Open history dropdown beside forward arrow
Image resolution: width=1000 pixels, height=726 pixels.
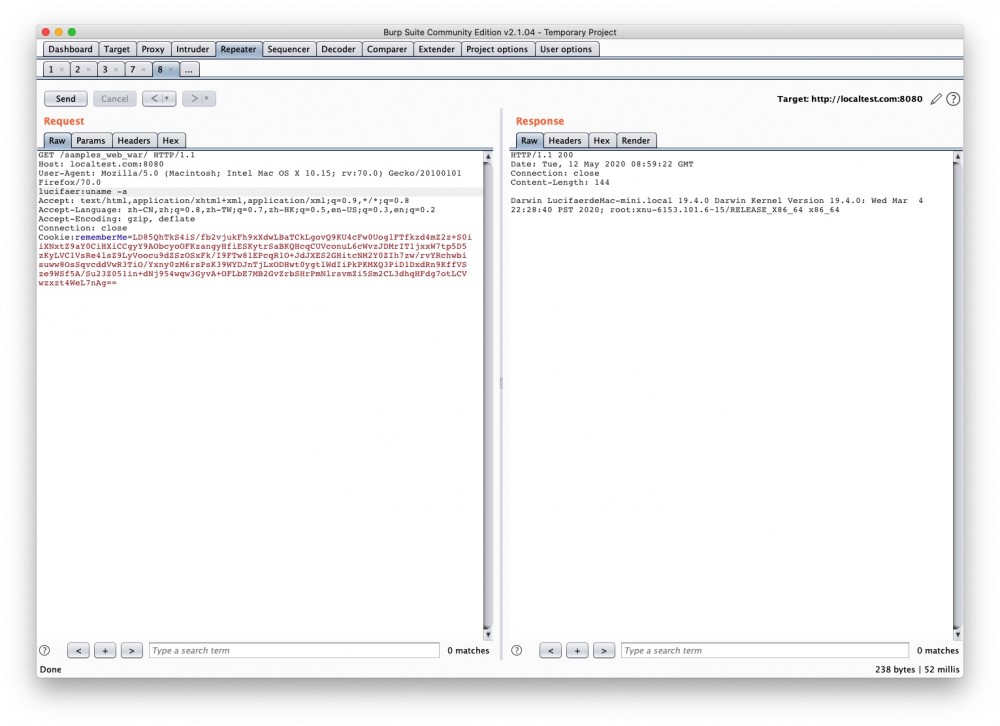207,99
